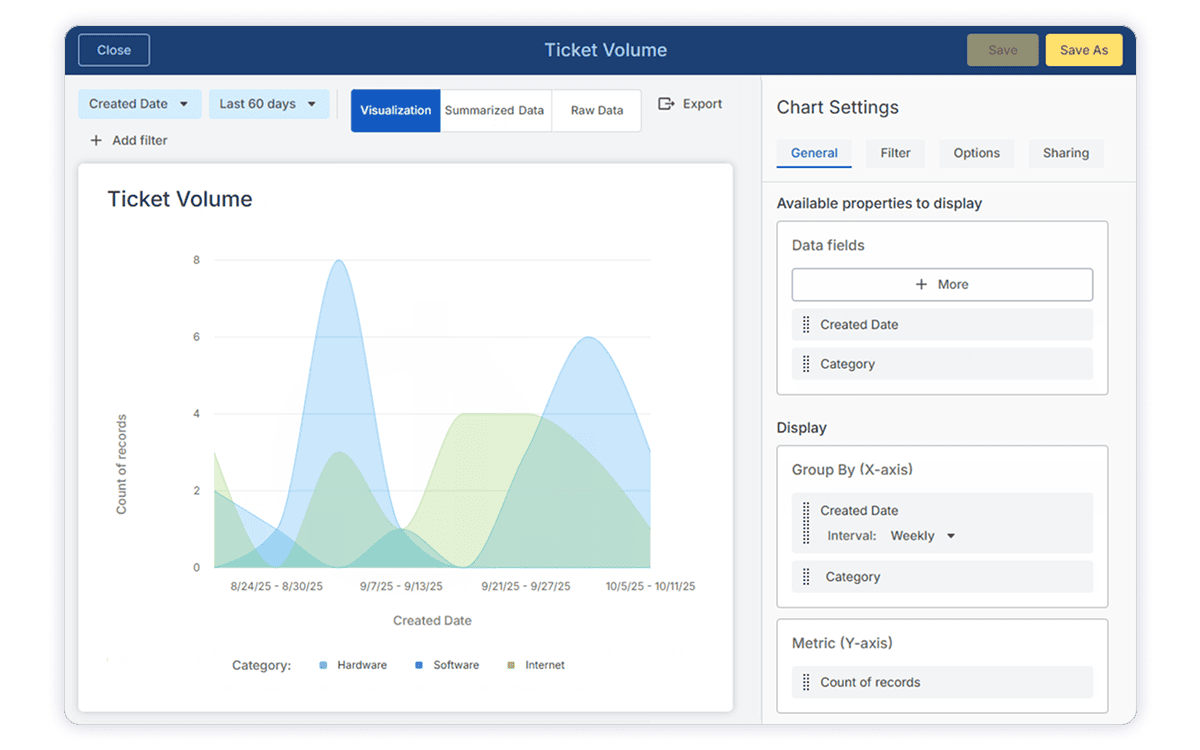Click the Metric (Y-axis) heading
Image resolution: width=1200 pixels, height=750 pixels.
pyautogui.click(x=842, y=643)
